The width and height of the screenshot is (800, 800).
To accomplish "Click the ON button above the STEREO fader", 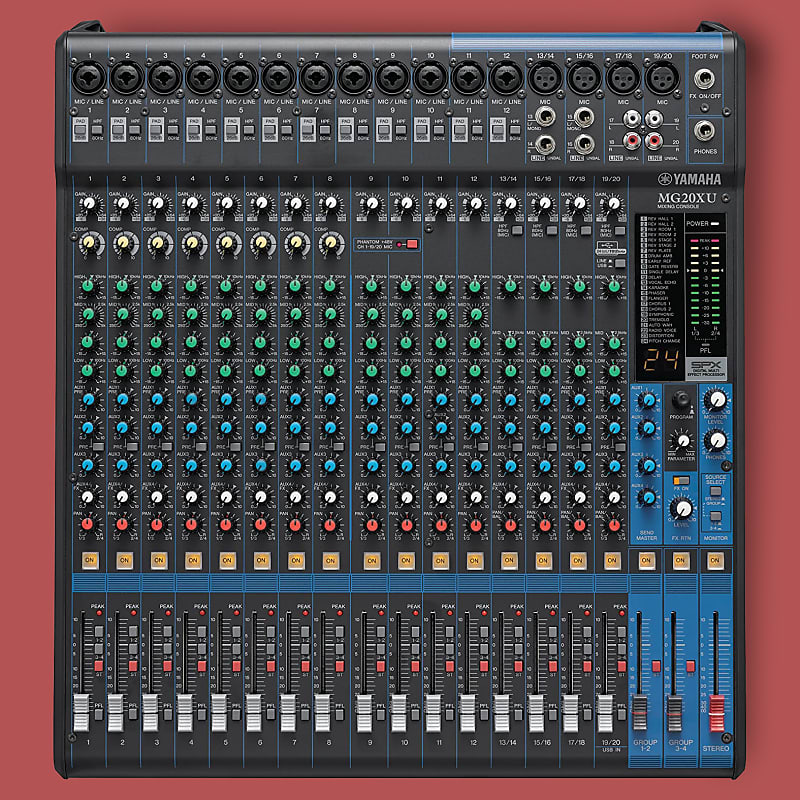I will (715, 560).
